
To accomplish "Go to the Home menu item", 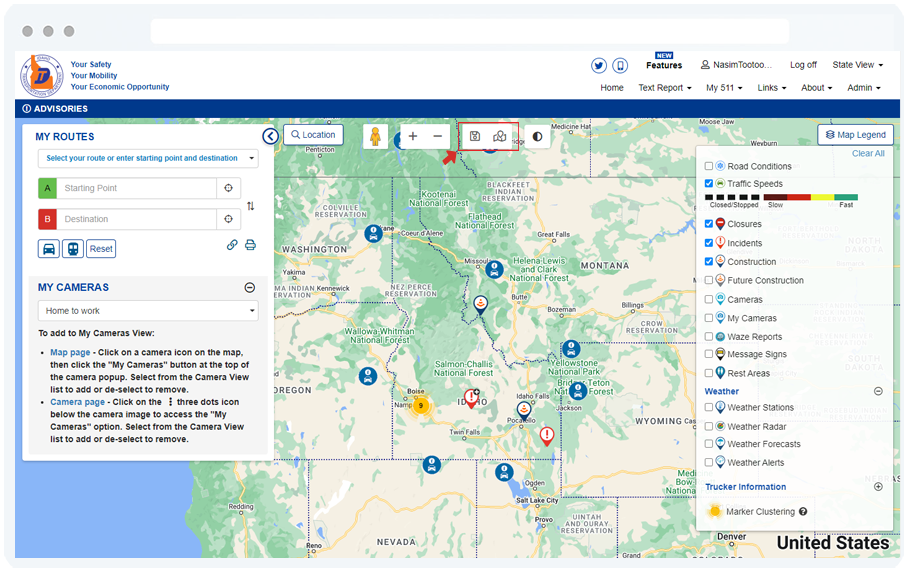I will [x=612, y=87].
